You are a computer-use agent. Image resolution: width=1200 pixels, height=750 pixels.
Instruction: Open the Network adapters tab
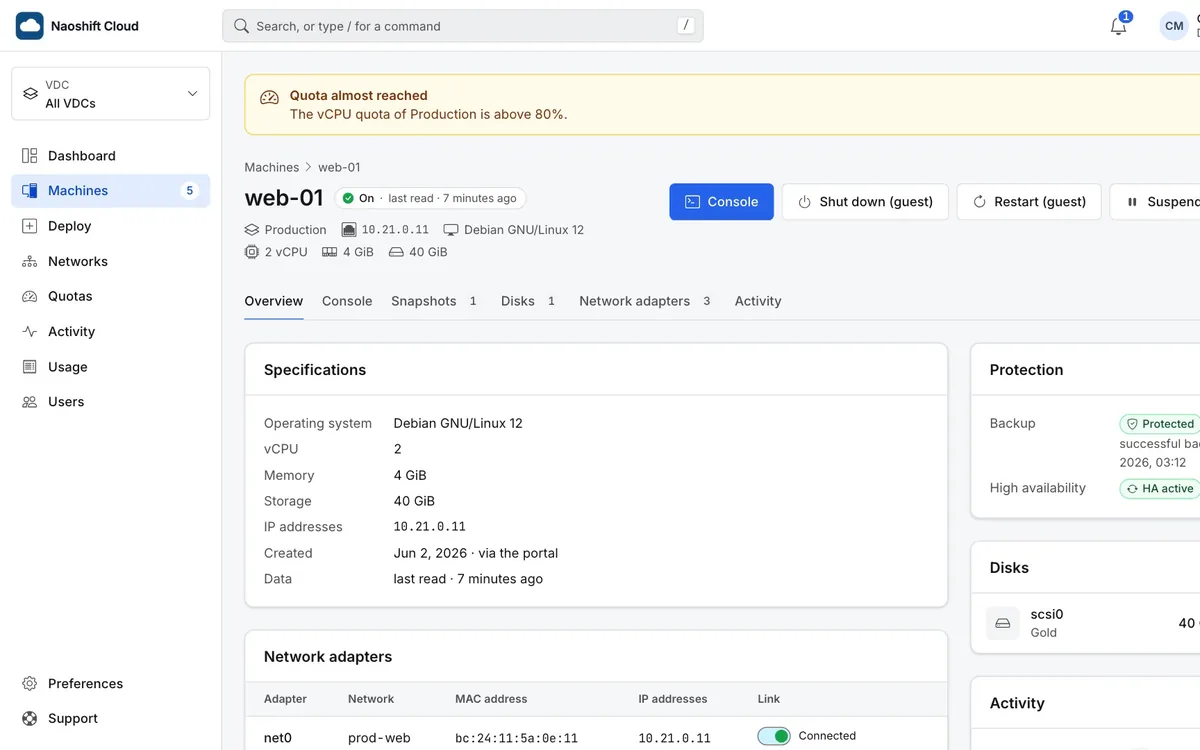[x=646, y=301]
